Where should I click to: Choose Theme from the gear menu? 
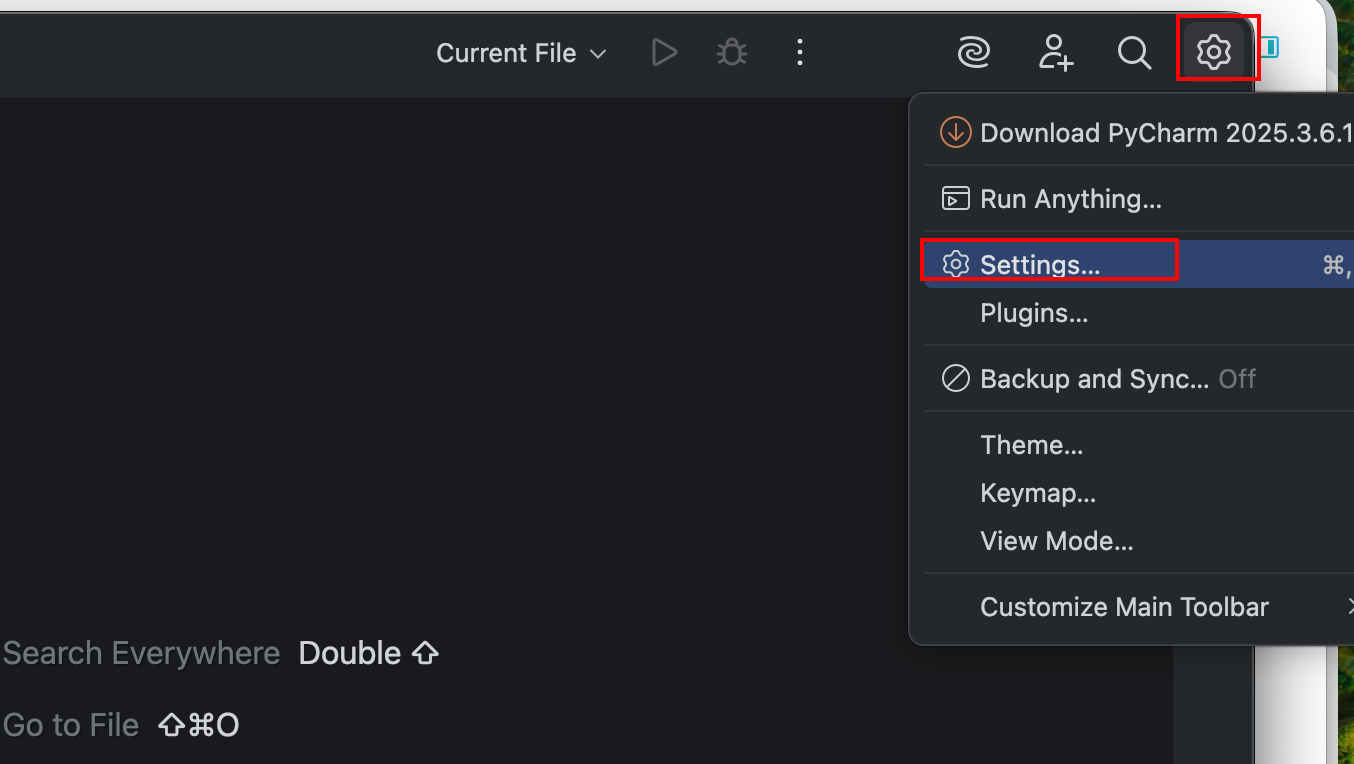coord(1139,445)
